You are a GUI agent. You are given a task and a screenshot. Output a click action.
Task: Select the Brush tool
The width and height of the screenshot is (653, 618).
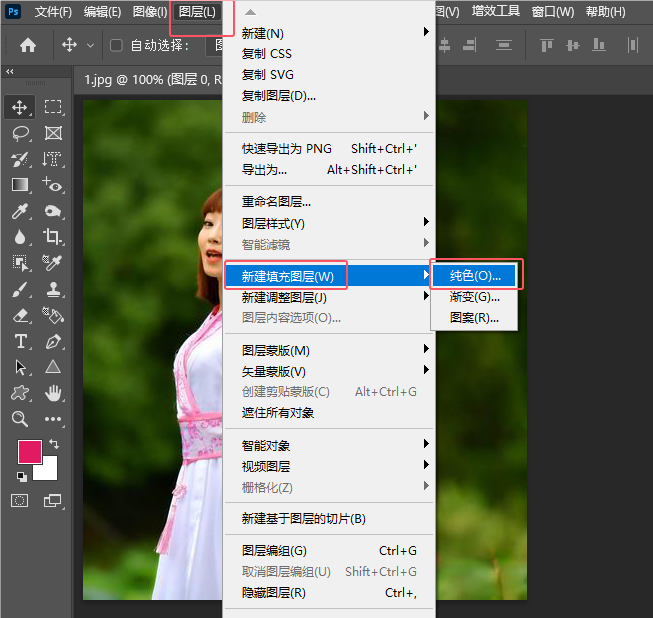point(20,289)
